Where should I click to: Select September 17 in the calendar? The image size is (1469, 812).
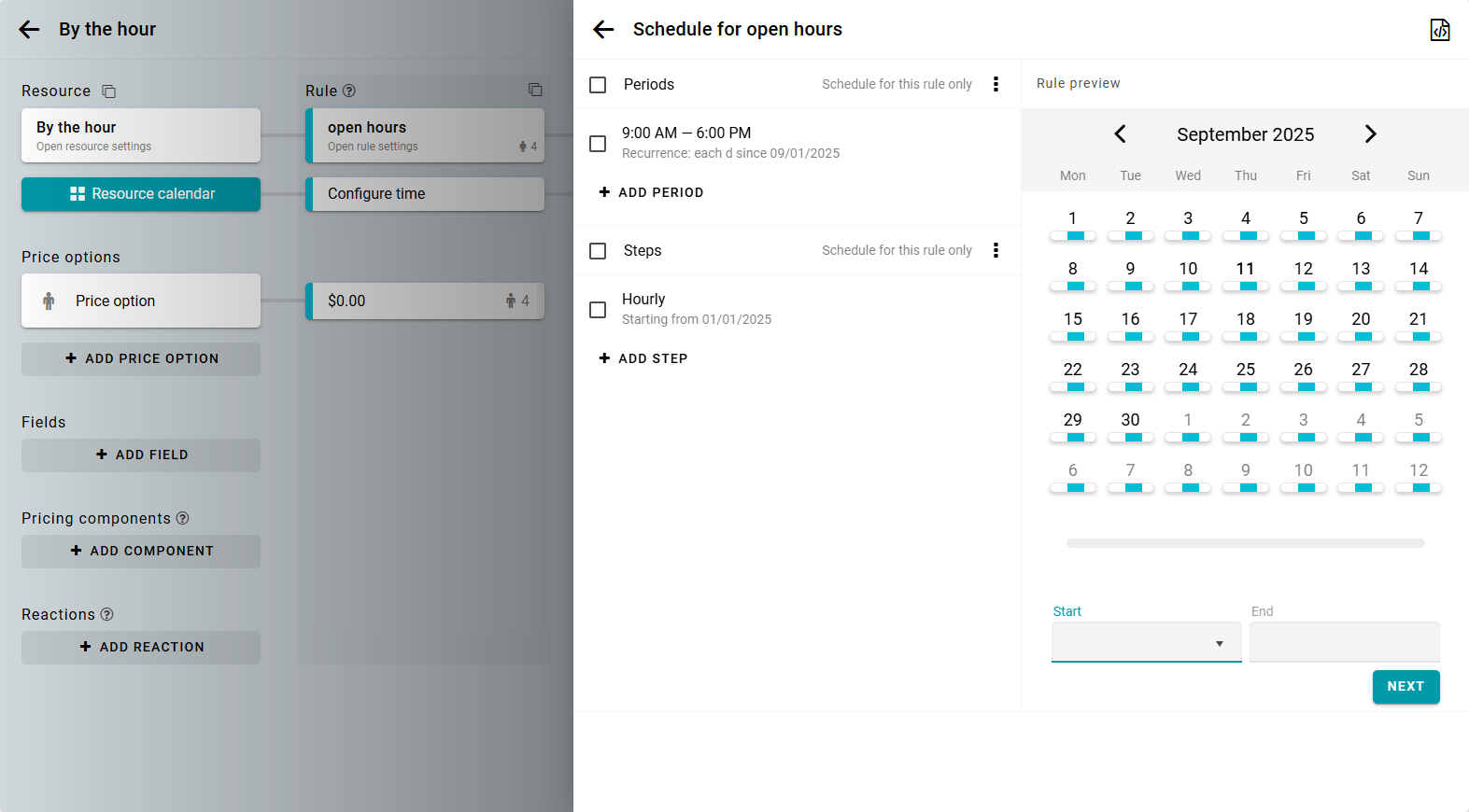click(1188, 320)
